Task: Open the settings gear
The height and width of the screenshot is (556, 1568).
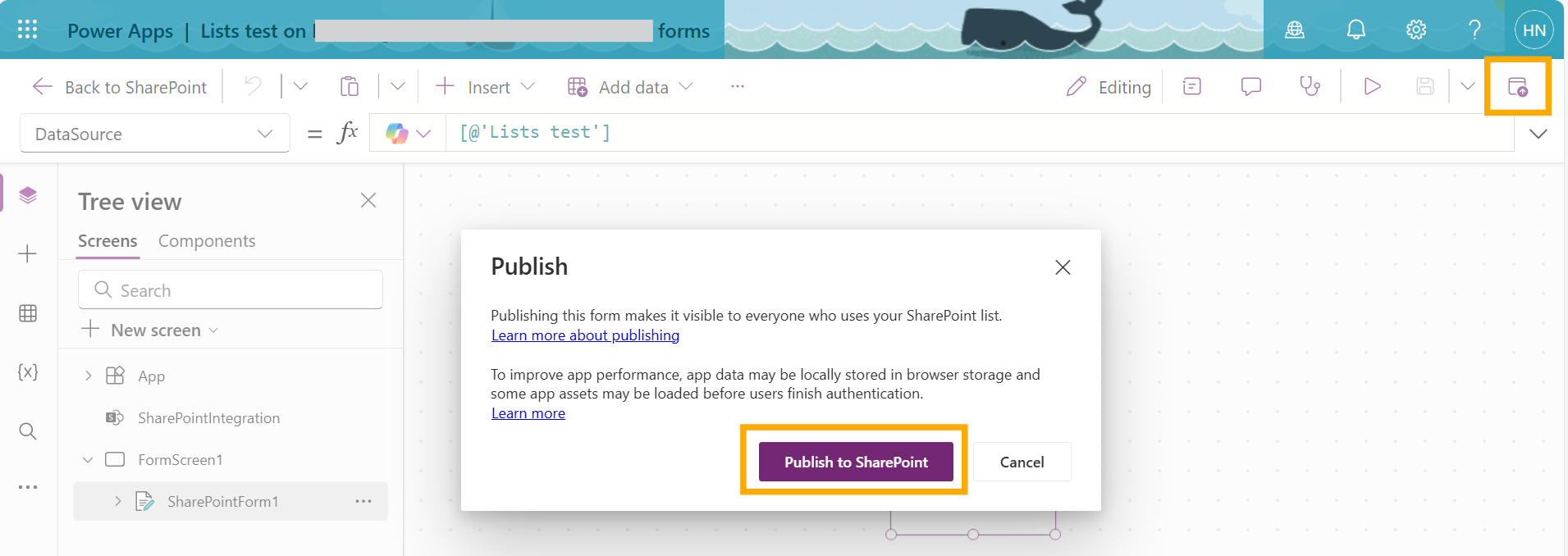Action: [x=1416, y=30]
